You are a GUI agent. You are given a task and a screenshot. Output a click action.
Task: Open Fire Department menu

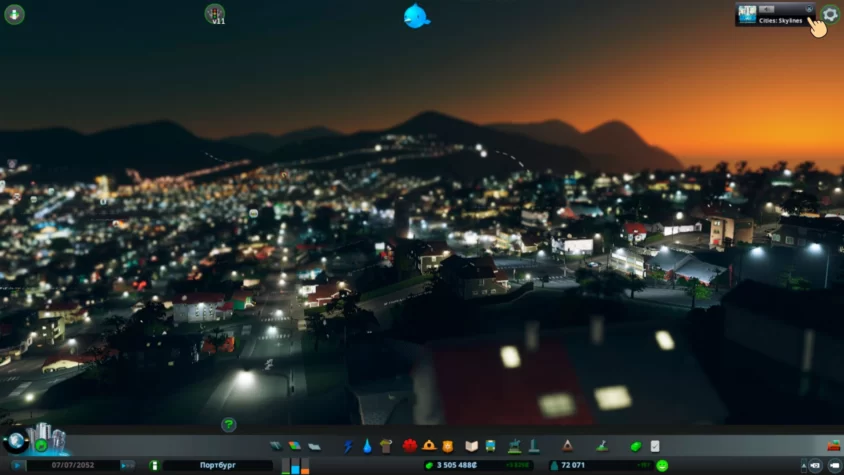(x=429, y=446)
